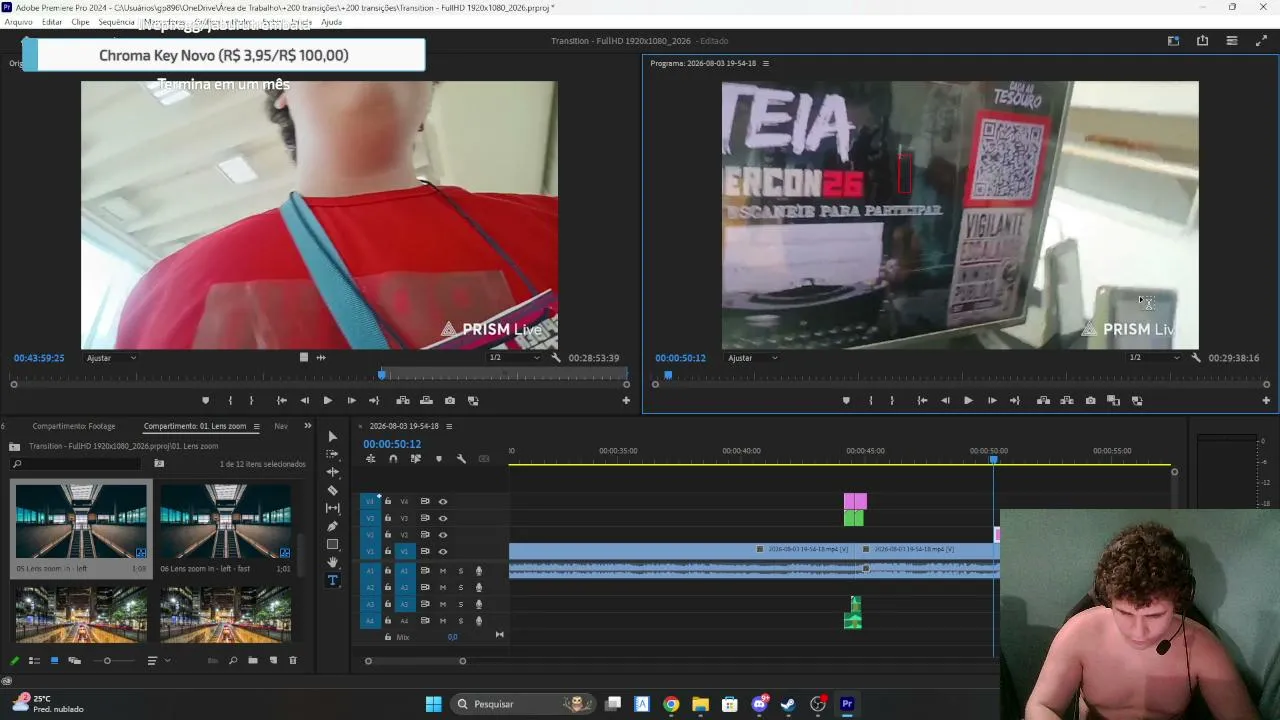Step forward one frame in Program monitor

[x=992, y=401]
